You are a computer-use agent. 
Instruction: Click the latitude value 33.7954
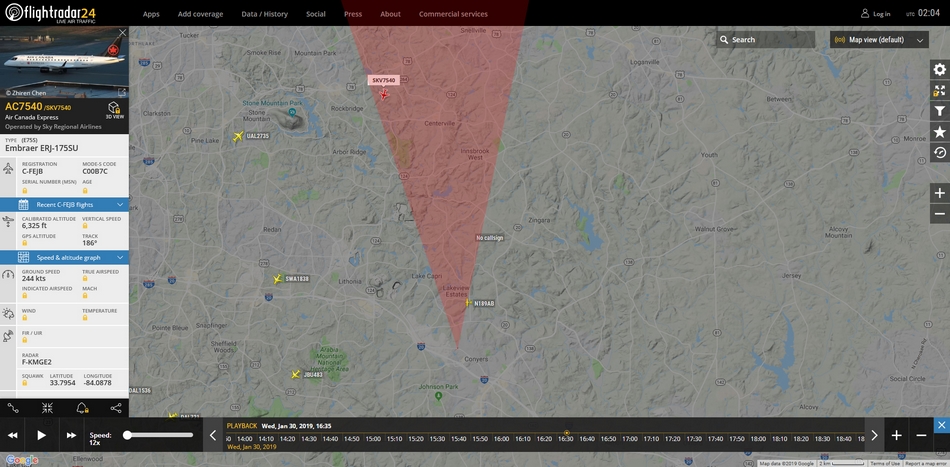click(62, 383)
